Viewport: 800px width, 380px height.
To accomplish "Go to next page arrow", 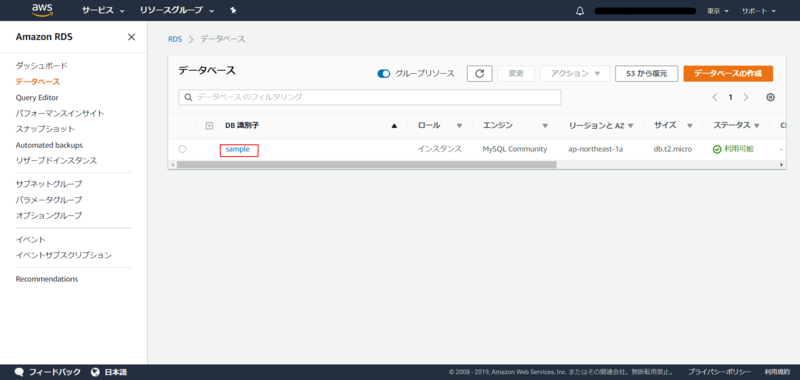I will tap(746, 97).
